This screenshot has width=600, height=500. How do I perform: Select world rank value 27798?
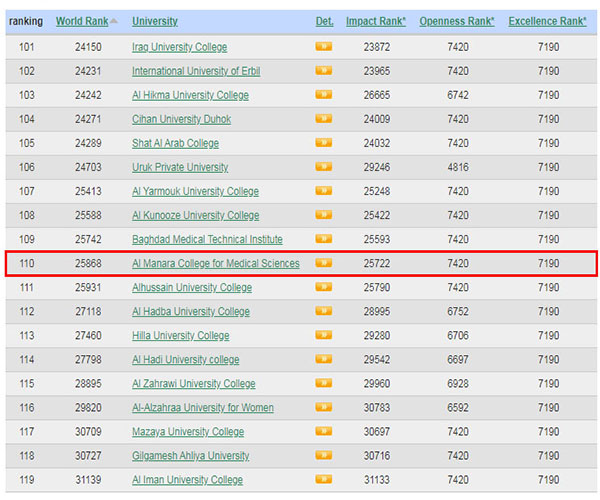[x=88, y=360]
